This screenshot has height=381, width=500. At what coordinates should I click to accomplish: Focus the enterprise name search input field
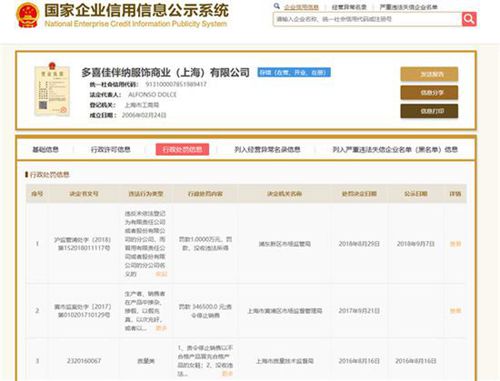pos(367,19)
